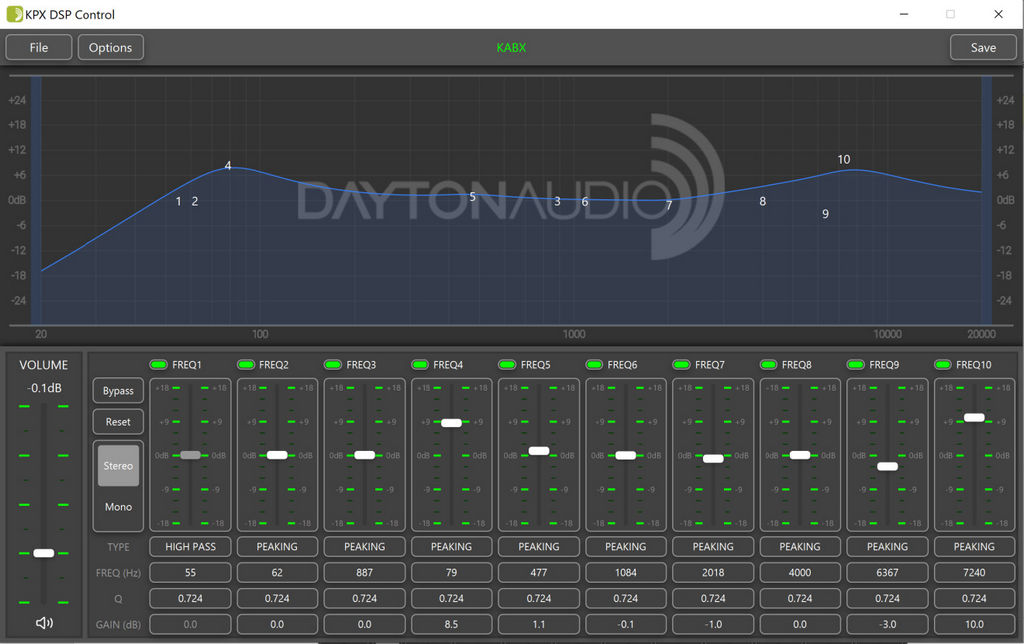This screenshot has height=644, width=1024.
Task: Switch off the FREQ8 band LED
Action: coord(769,364)
